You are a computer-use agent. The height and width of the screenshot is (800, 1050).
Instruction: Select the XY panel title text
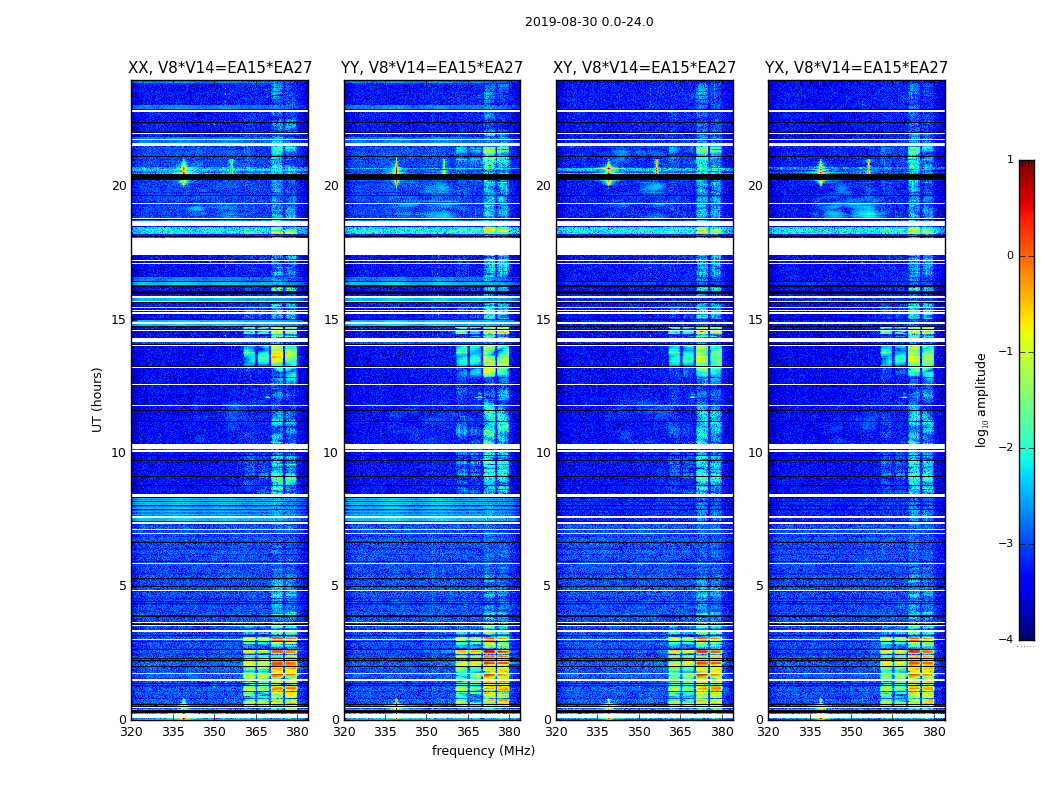(644, 68)
